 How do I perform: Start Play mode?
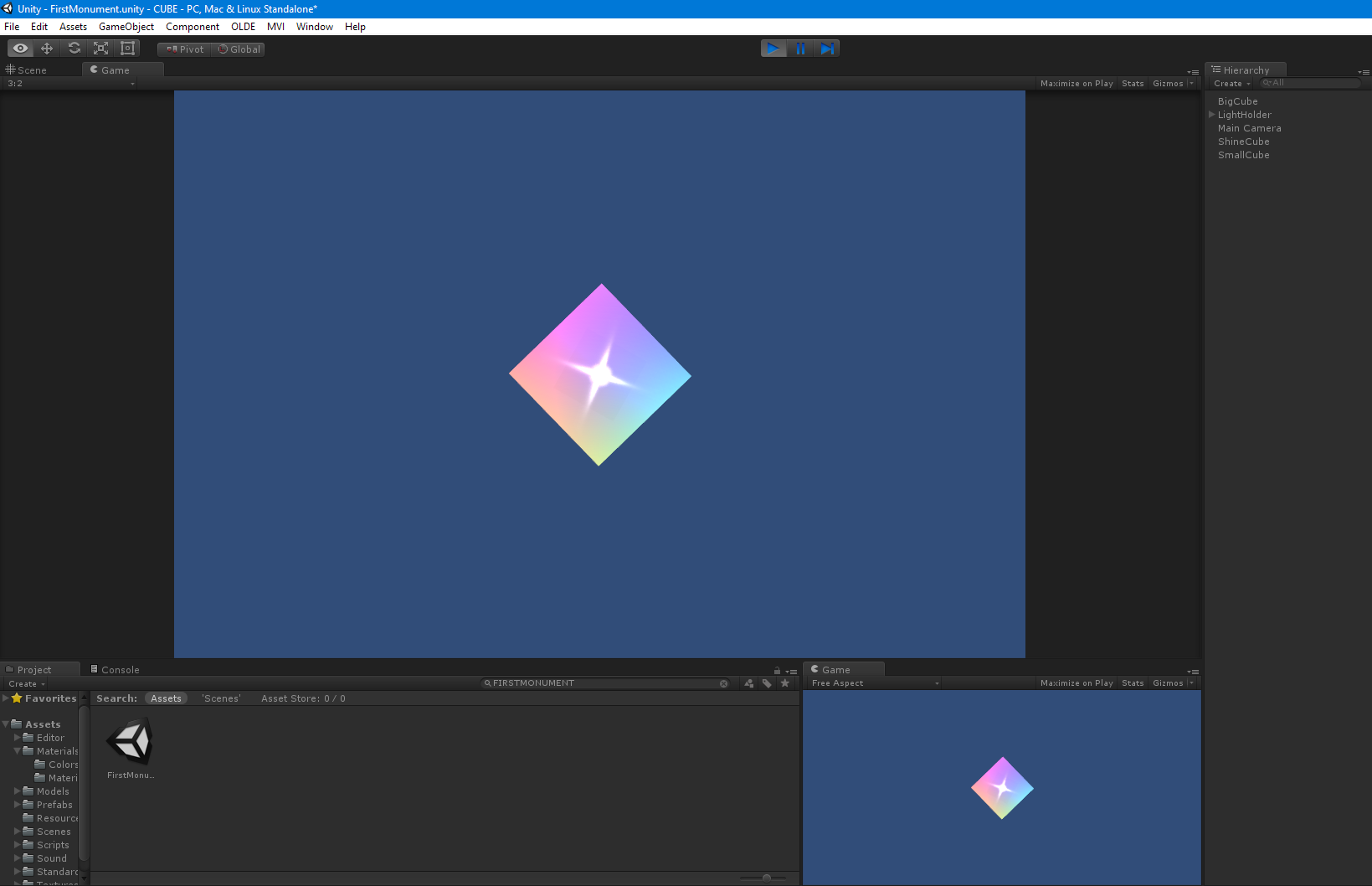773,49
